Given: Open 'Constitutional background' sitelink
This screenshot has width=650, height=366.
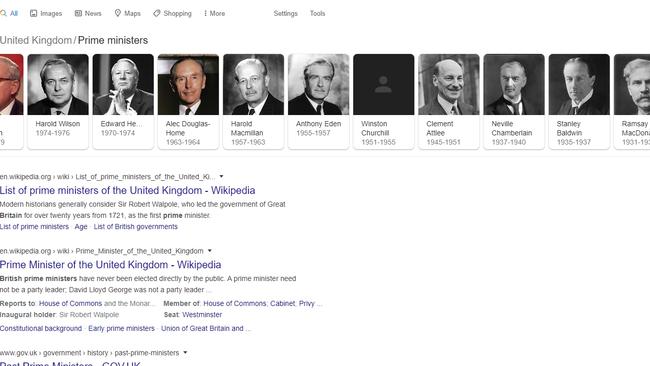Looking at the screenshot, I should tap(41, 328).
